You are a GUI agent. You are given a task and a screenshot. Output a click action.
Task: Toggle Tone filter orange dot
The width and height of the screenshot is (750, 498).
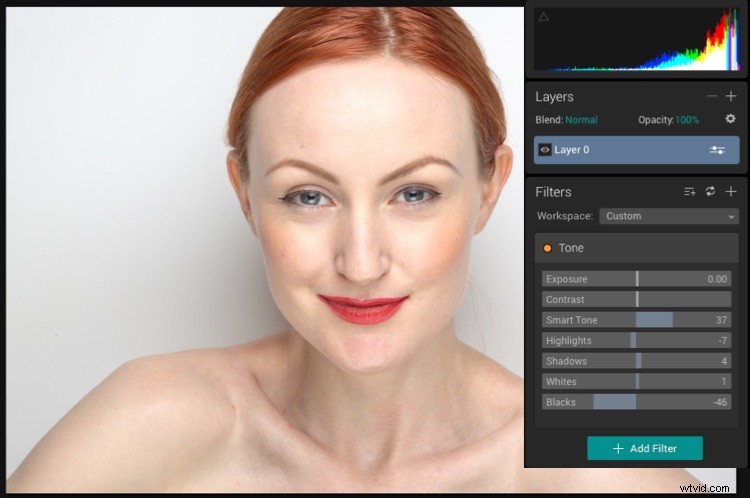(547, 248)
